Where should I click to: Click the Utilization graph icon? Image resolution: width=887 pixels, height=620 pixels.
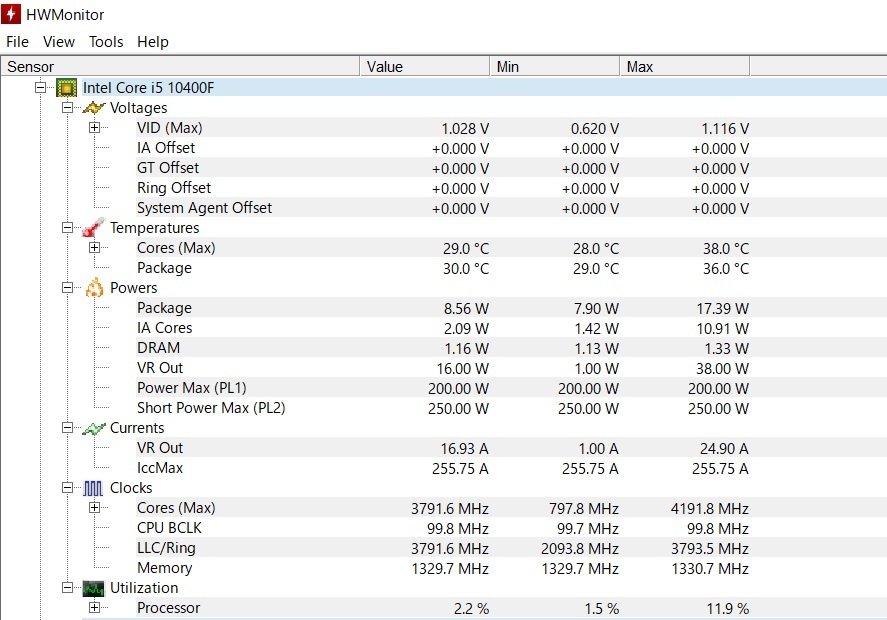[x=94, y=588]
